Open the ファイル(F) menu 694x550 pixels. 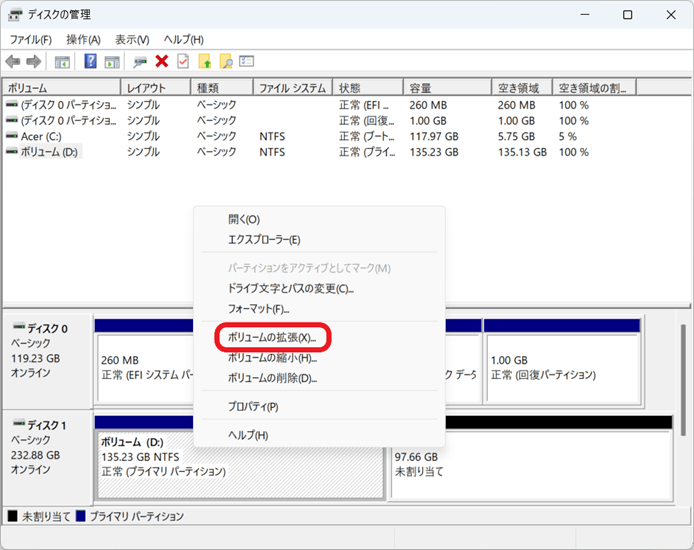(31, 39)
